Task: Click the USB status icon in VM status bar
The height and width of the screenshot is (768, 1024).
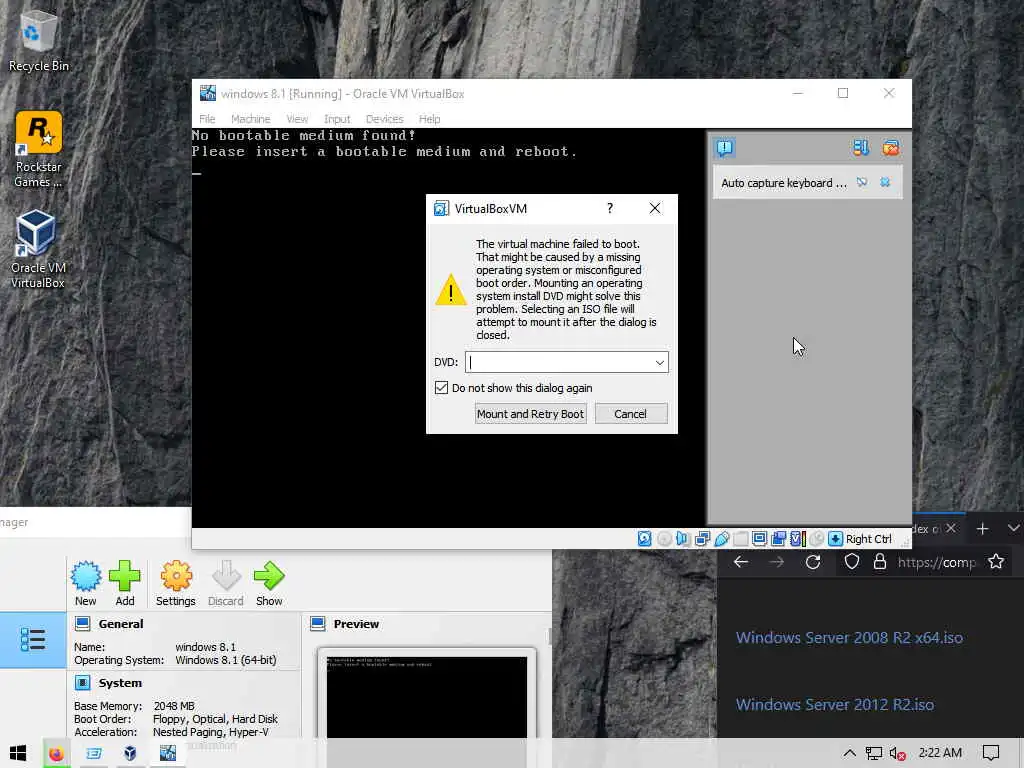Action: 722,539
